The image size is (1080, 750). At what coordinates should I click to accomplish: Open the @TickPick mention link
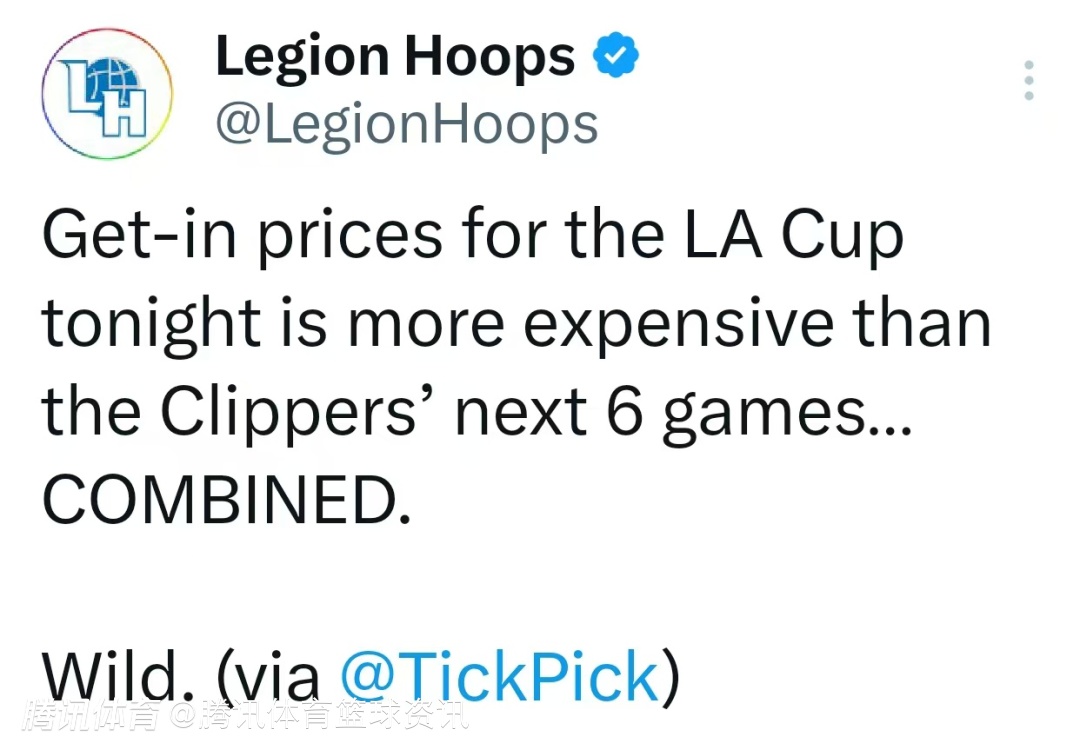tap(500, 677)
